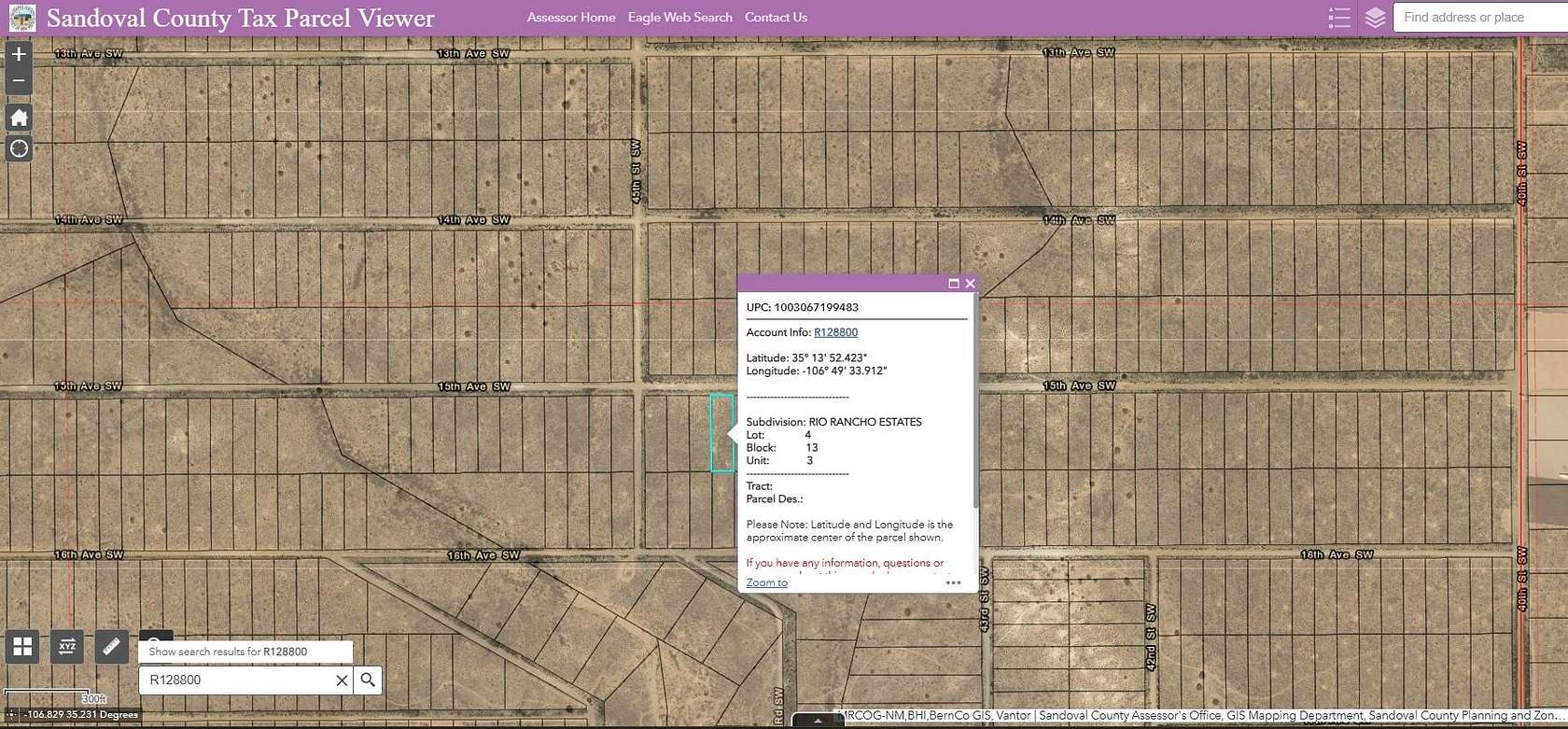Click the Latitude 35° 13' 52.423" text
This screenshot has width=1568, height=729.
point(806,357)
